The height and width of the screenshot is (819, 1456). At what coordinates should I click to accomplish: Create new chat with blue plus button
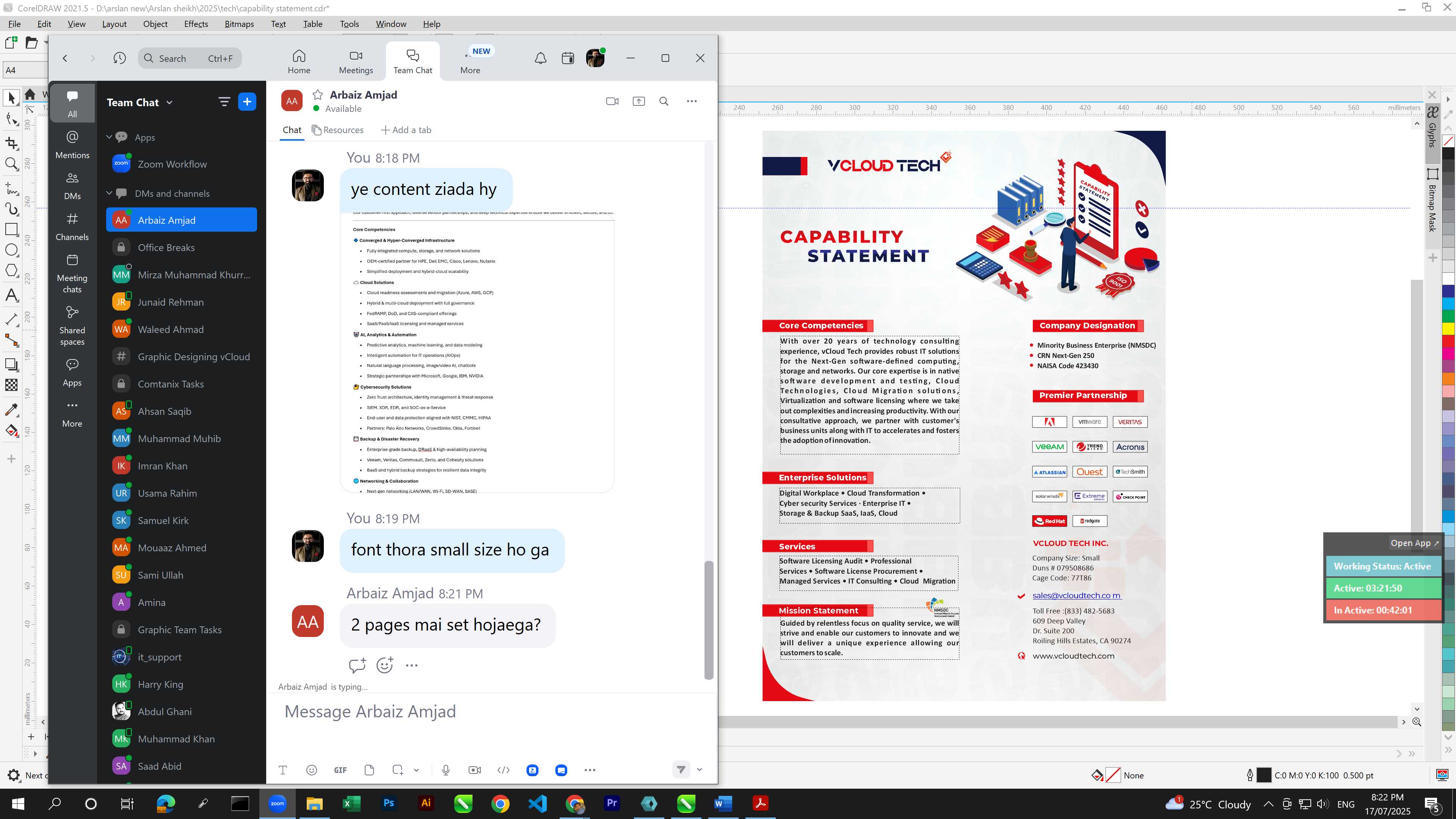[x=247, y=102]
